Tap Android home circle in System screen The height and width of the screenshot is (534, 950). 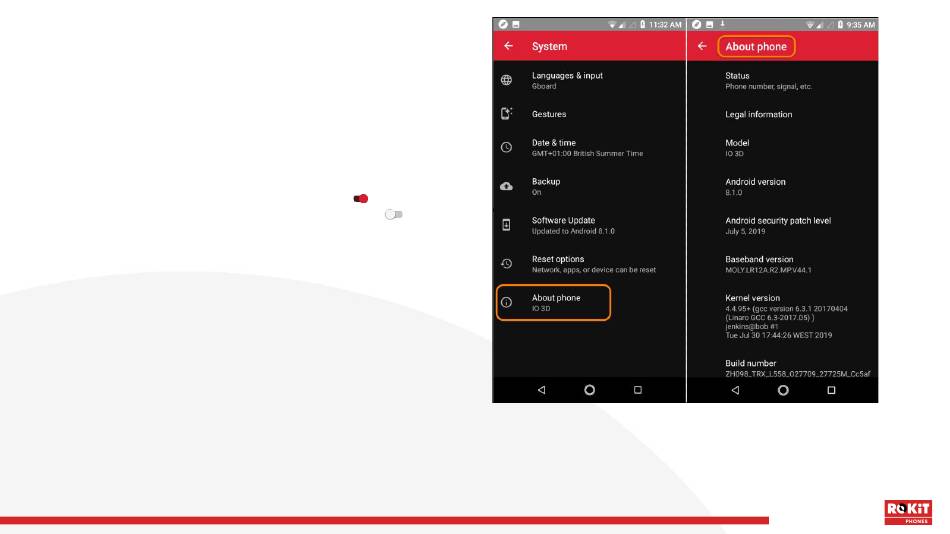590,390
